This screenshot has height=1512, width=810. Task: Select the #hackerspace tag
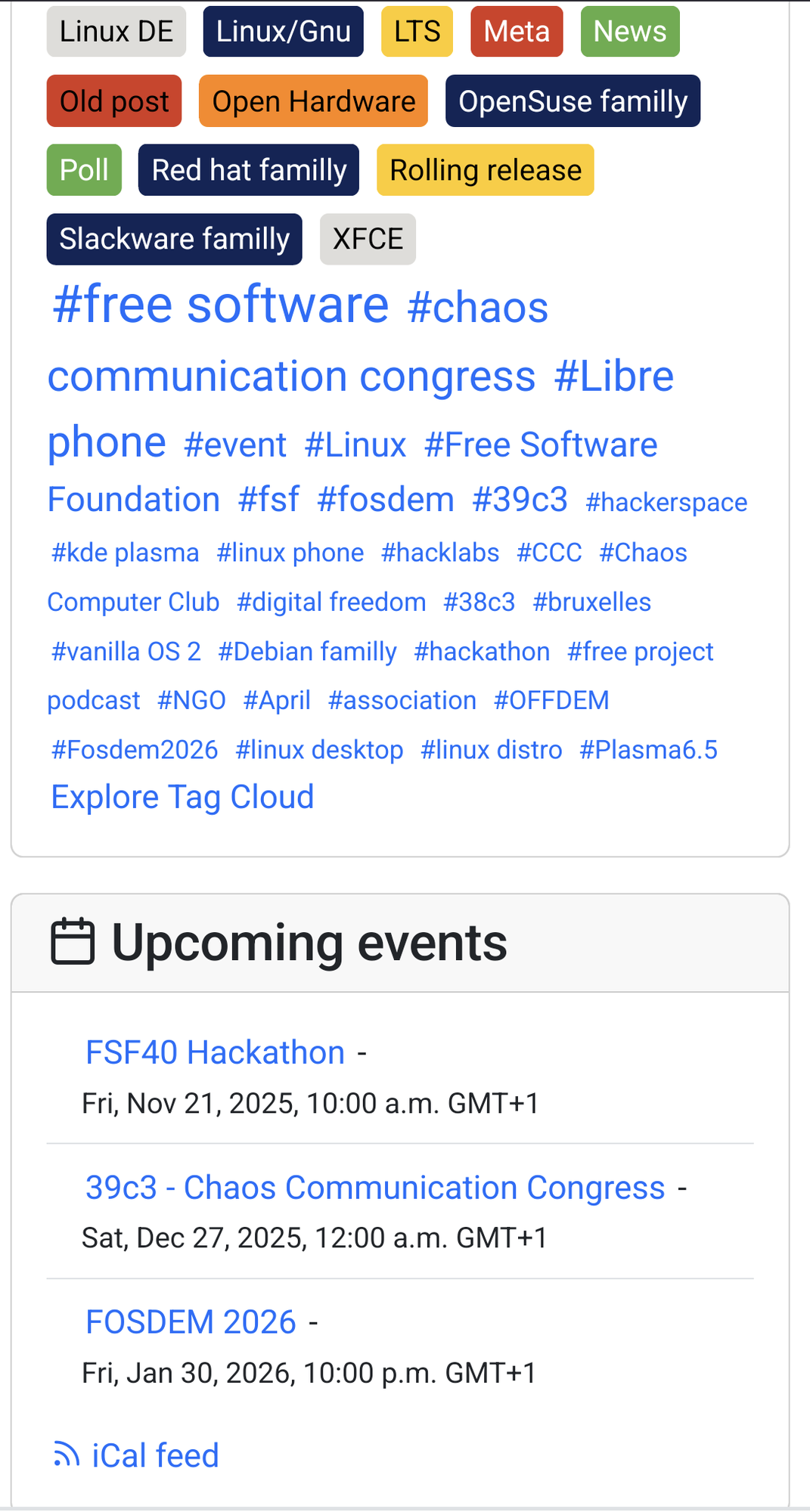(666, 502)
